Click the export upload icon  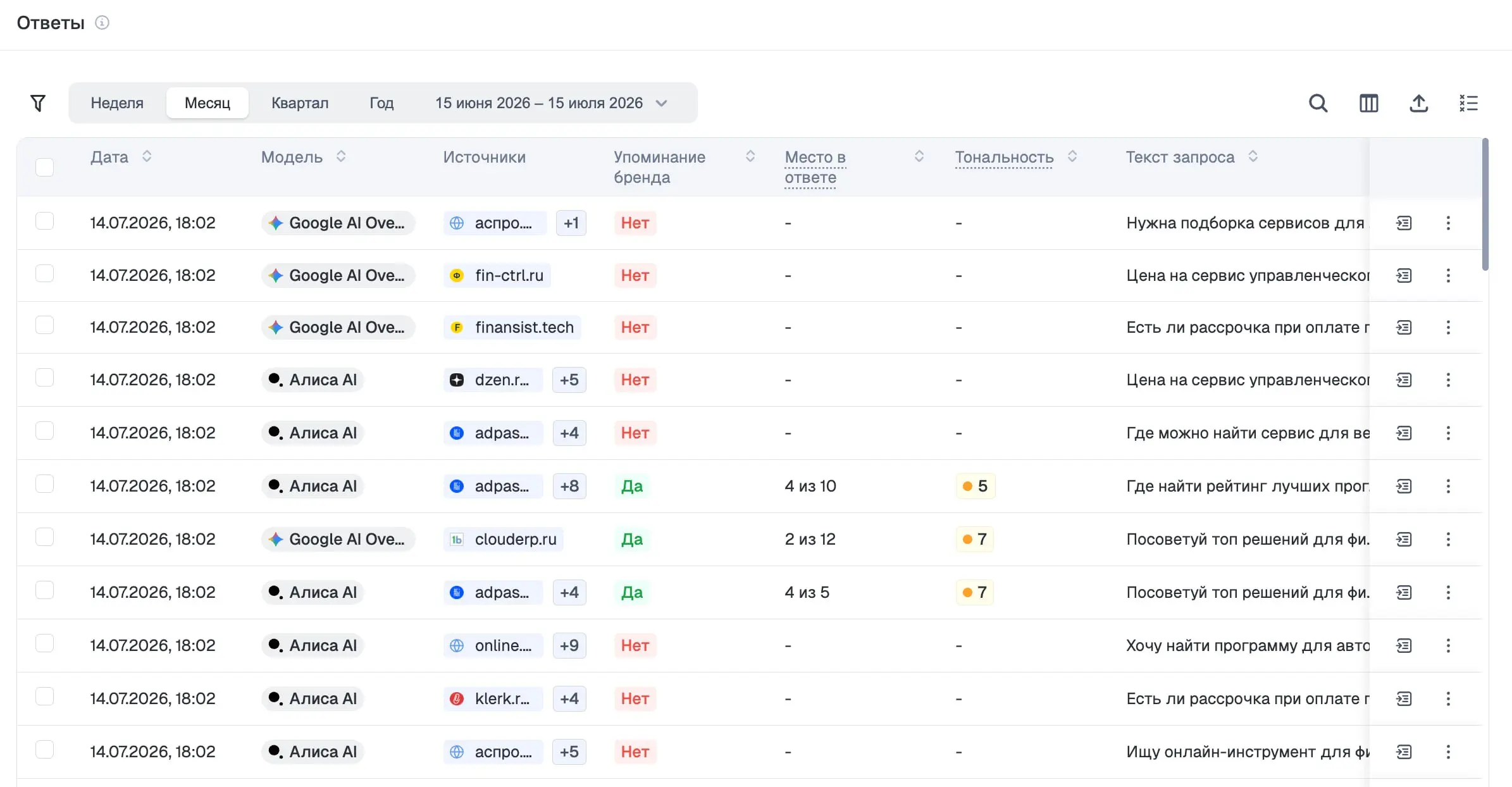tap(1419, 103)
